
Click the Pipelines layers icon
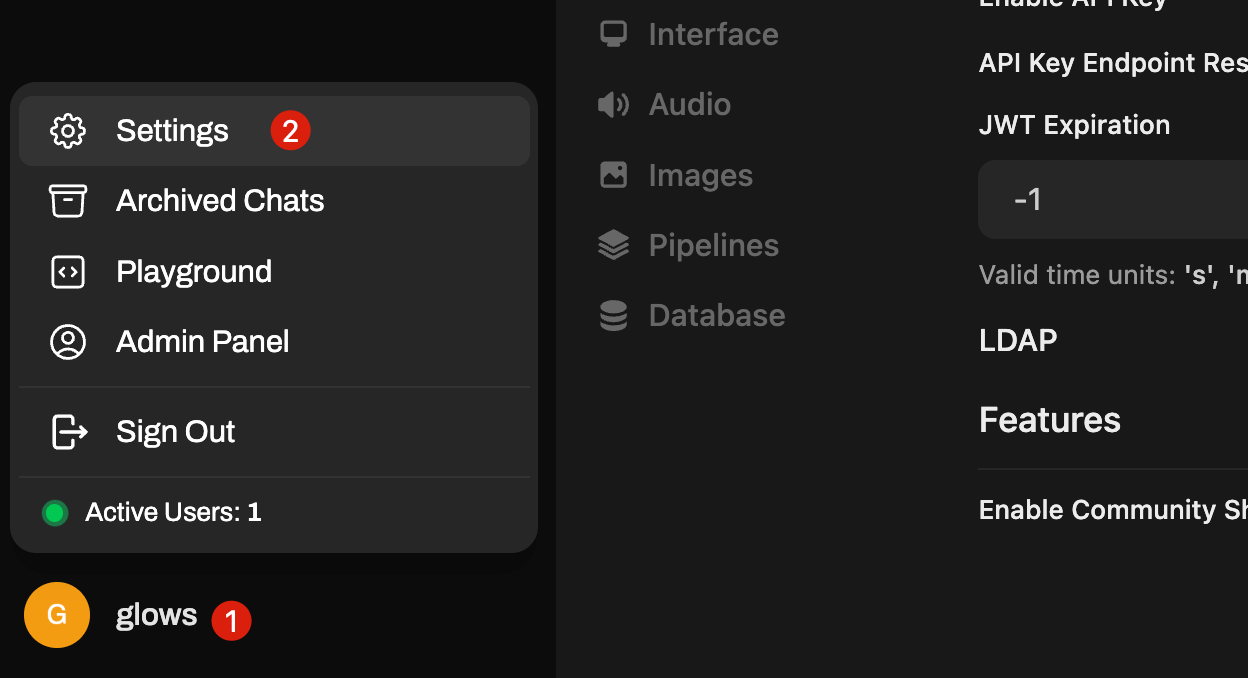[613, 245]
